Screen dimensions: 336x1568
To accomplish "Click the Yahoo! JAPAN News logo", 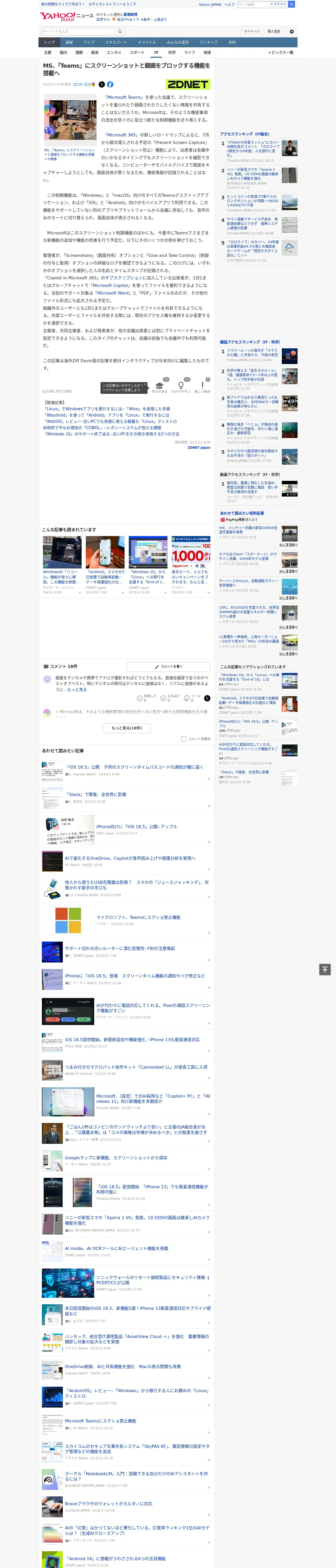I will click(x=67, y=16).
